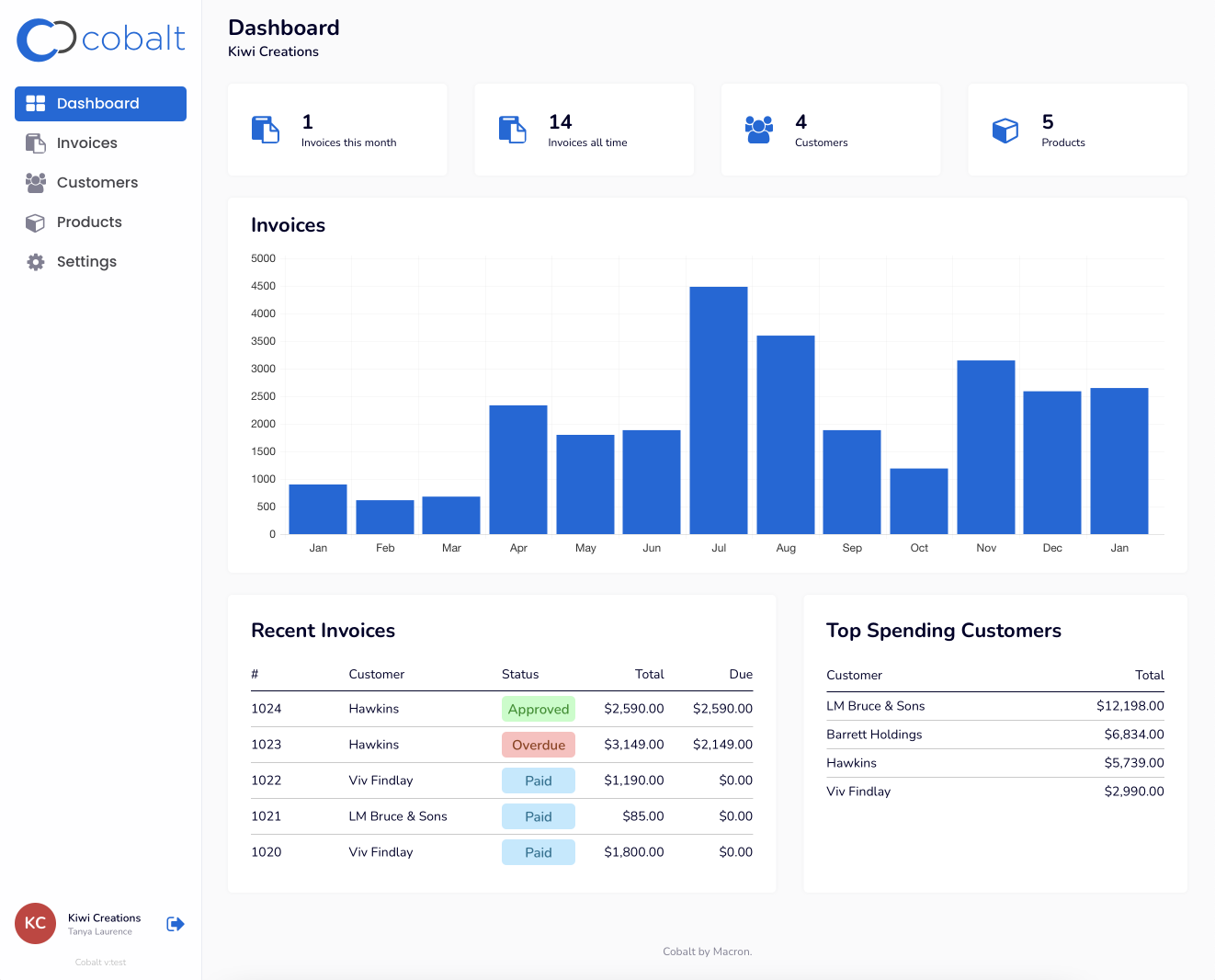Select LM Bruce & Sons in Top Spending Customers
This screenshot has width=1215, height=980.
point(875,706)
